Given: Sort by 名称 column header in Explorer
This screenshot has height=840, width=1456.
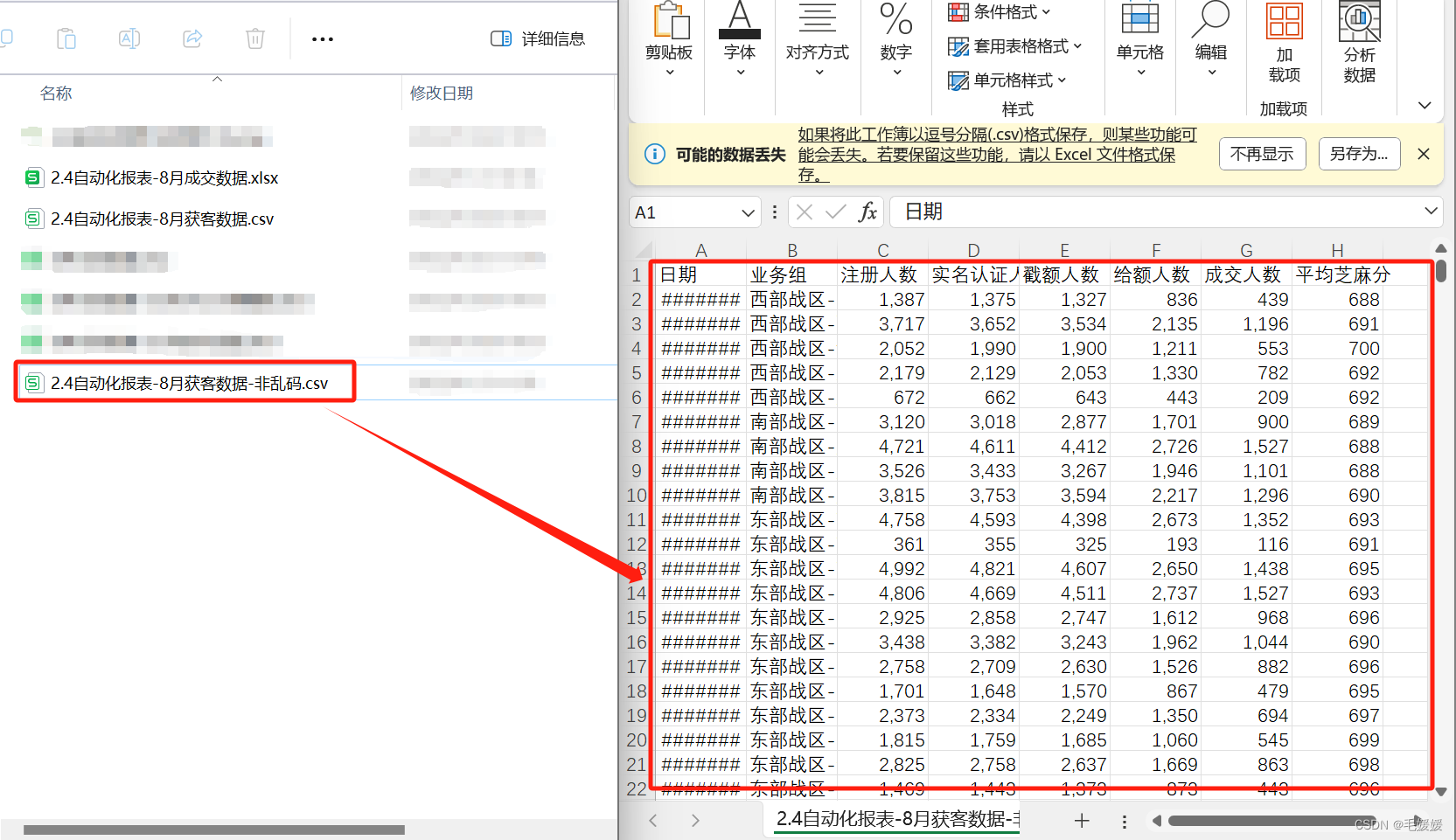Looking at the screenshot, I should click(56, 94).
